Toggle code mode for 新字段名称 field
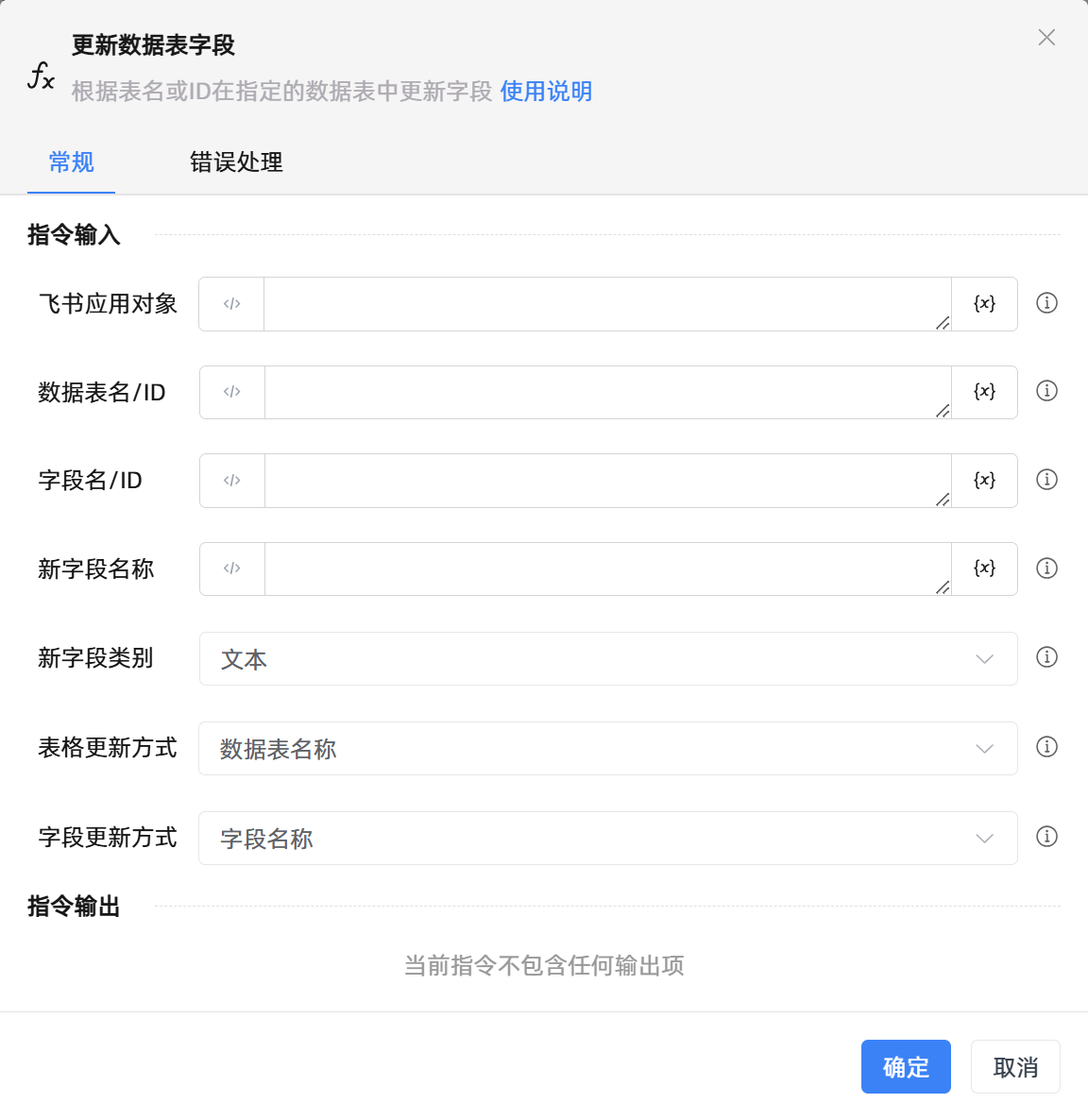This screenshot has height=1120, width=1088. (x=231, y=568)
